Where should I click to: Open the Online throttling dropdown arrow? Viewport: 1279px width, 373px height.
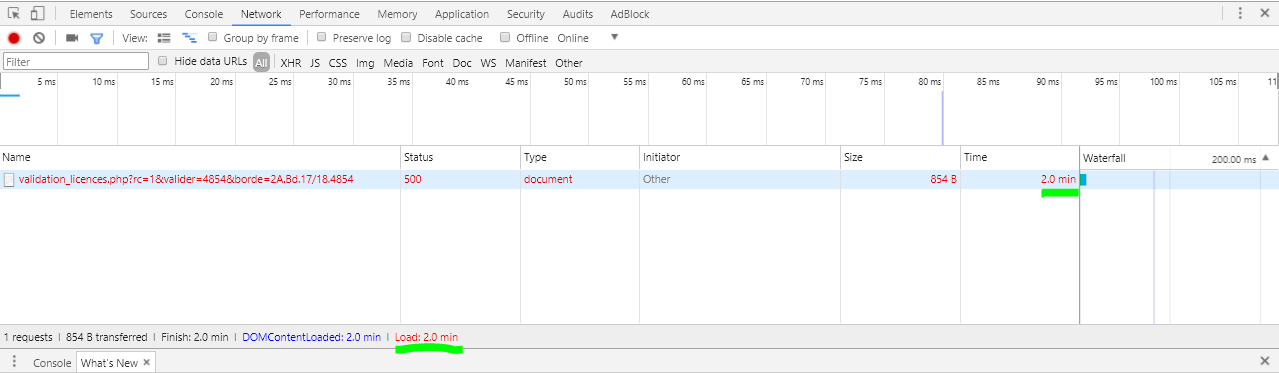pos(614,37)
